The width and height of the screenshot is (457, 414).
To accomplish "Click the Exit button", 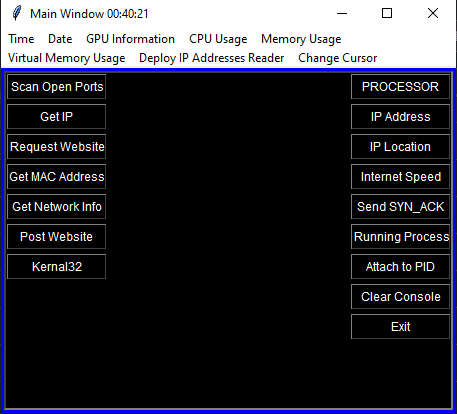I will 400,327.
